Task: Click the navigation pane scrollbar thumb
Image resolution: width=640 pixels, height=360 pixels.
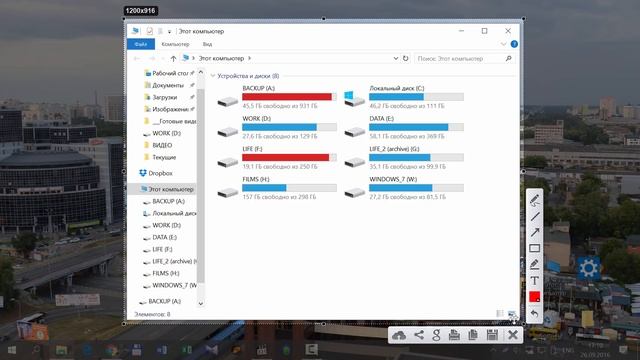Action: coord(200,186)
